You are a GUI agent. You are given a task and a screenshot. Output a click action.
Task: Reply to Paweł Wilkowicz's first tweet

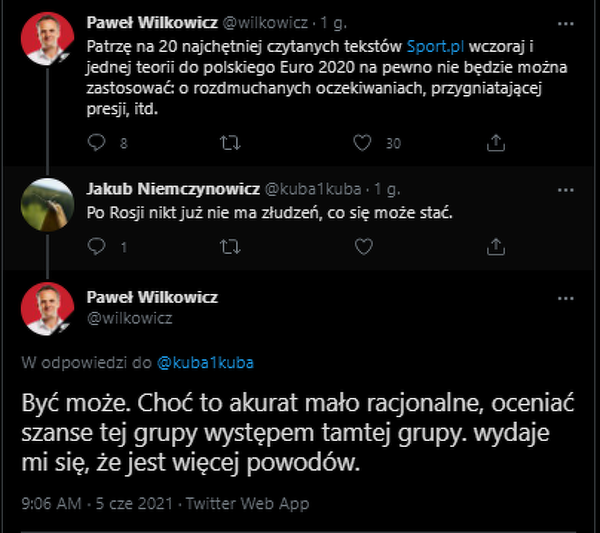97,143
